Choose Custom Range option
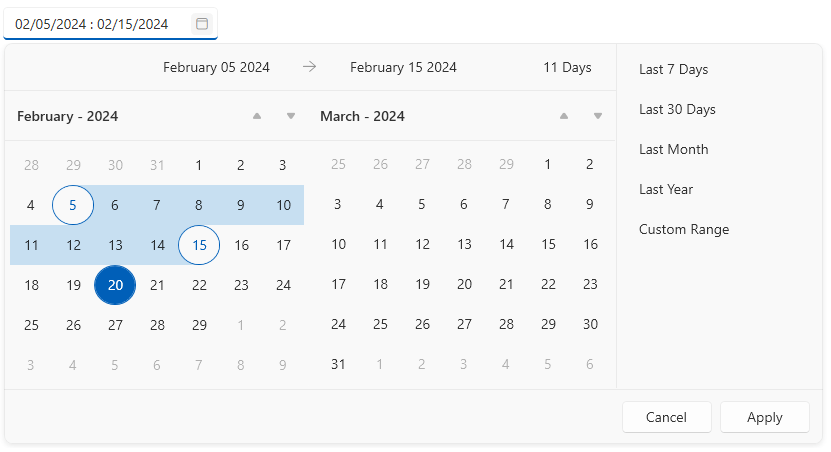831x452 pixels. [x=684, y=229]
